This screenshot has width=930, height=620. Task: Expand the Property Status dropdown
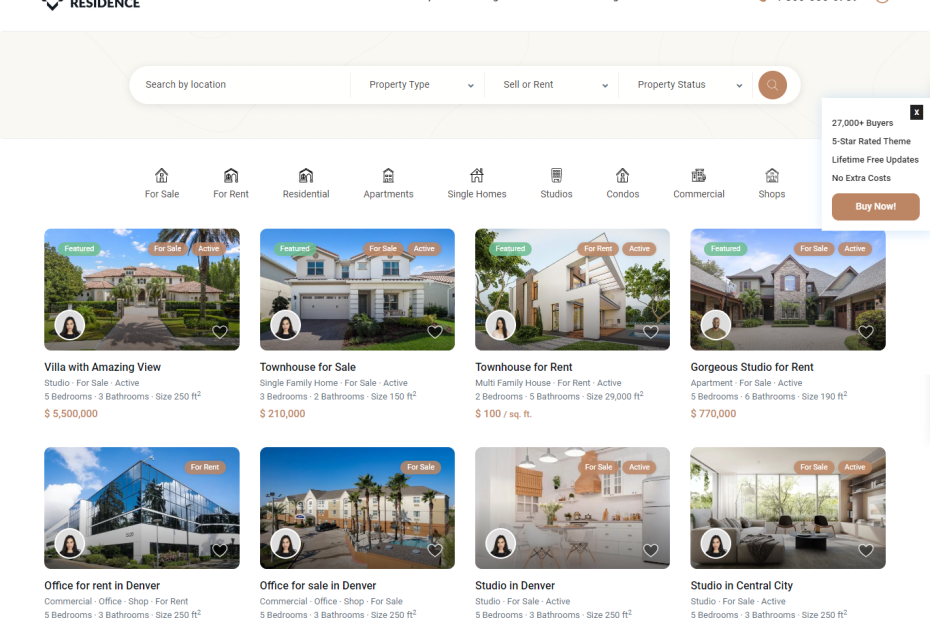(x=689, y=85)
